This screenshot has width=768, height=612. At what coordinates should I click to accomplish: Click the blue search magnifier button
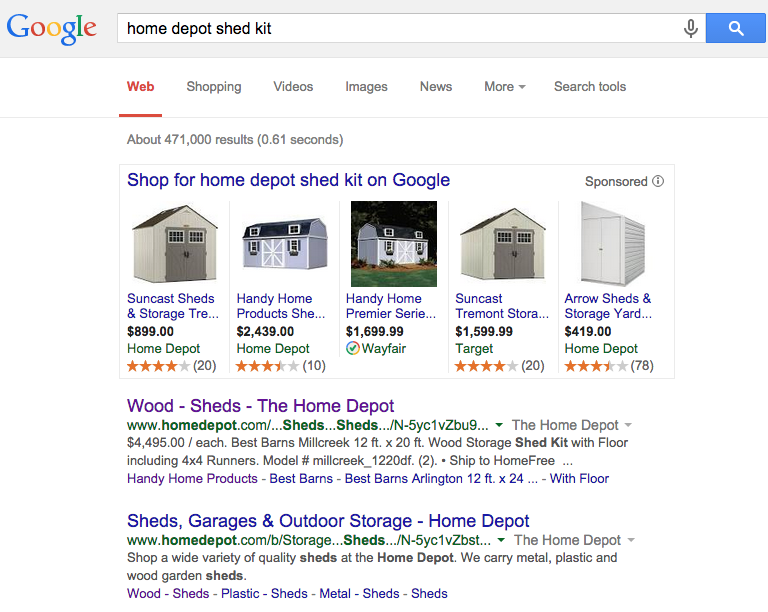(736, 28)
